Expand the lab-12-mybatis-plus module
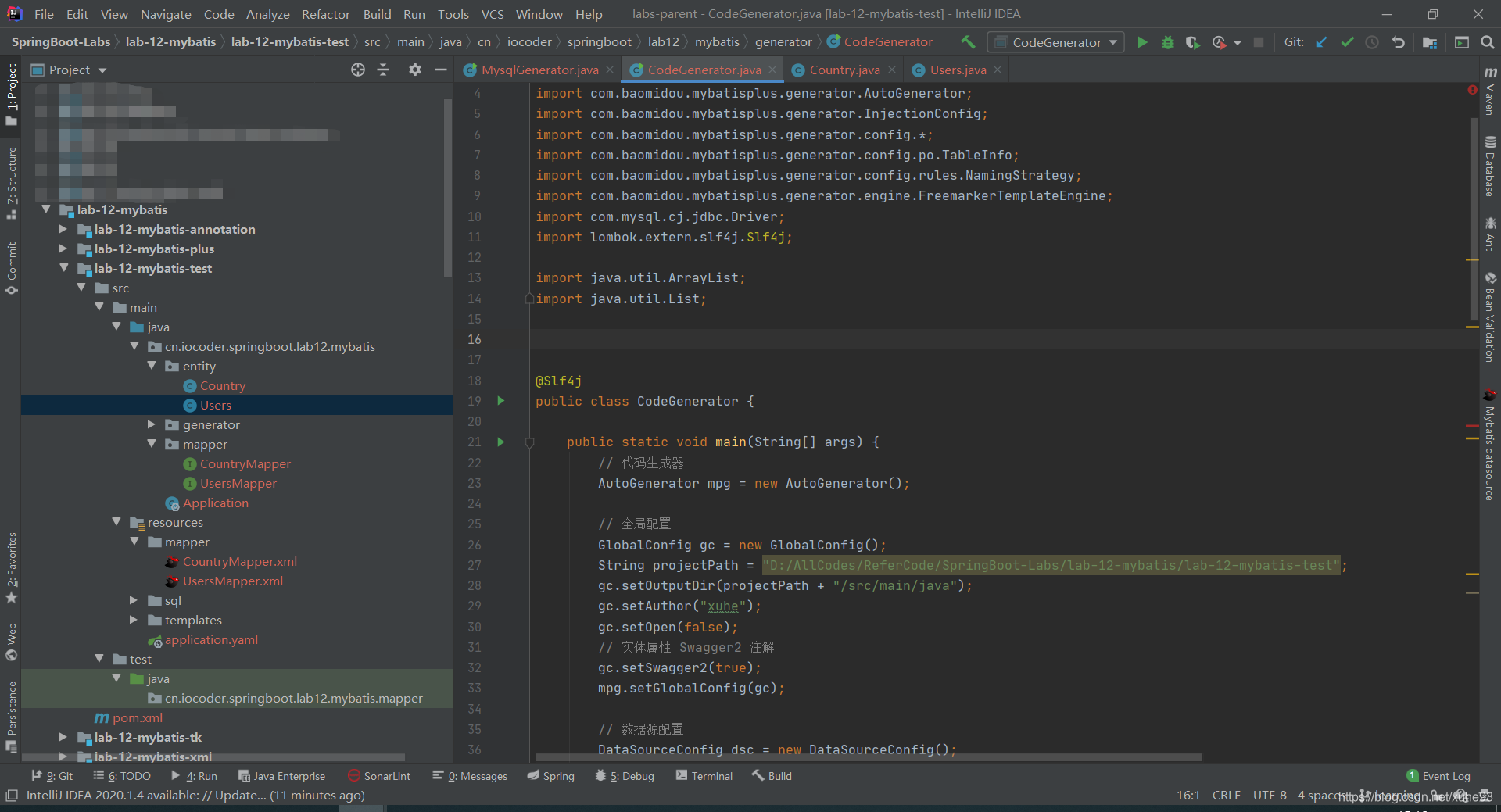This screenshot has height=812, width=1501. tap(63, 249)
